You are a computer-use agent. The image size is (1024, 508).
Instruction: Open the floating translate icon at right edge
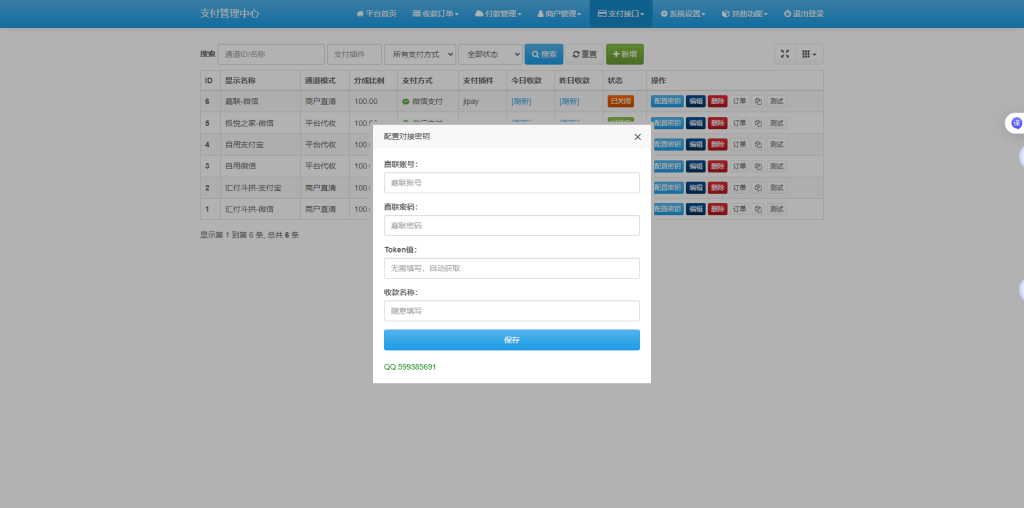pos(1016,123)
